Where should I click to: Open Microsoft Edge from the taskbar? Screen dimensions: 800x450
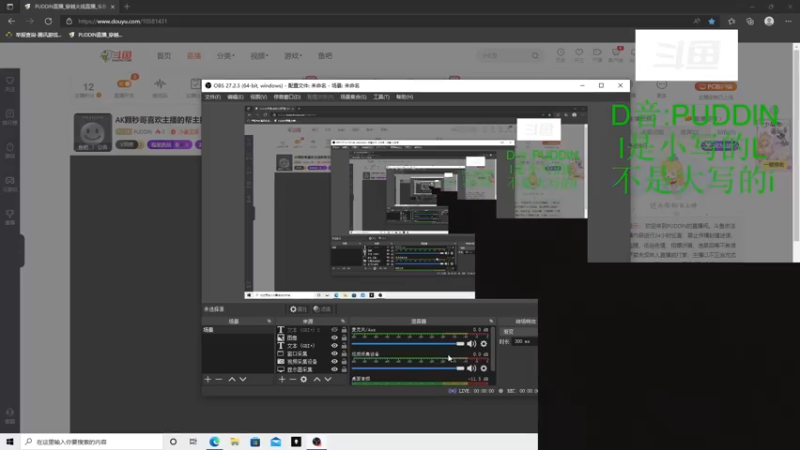coord(214,442)
